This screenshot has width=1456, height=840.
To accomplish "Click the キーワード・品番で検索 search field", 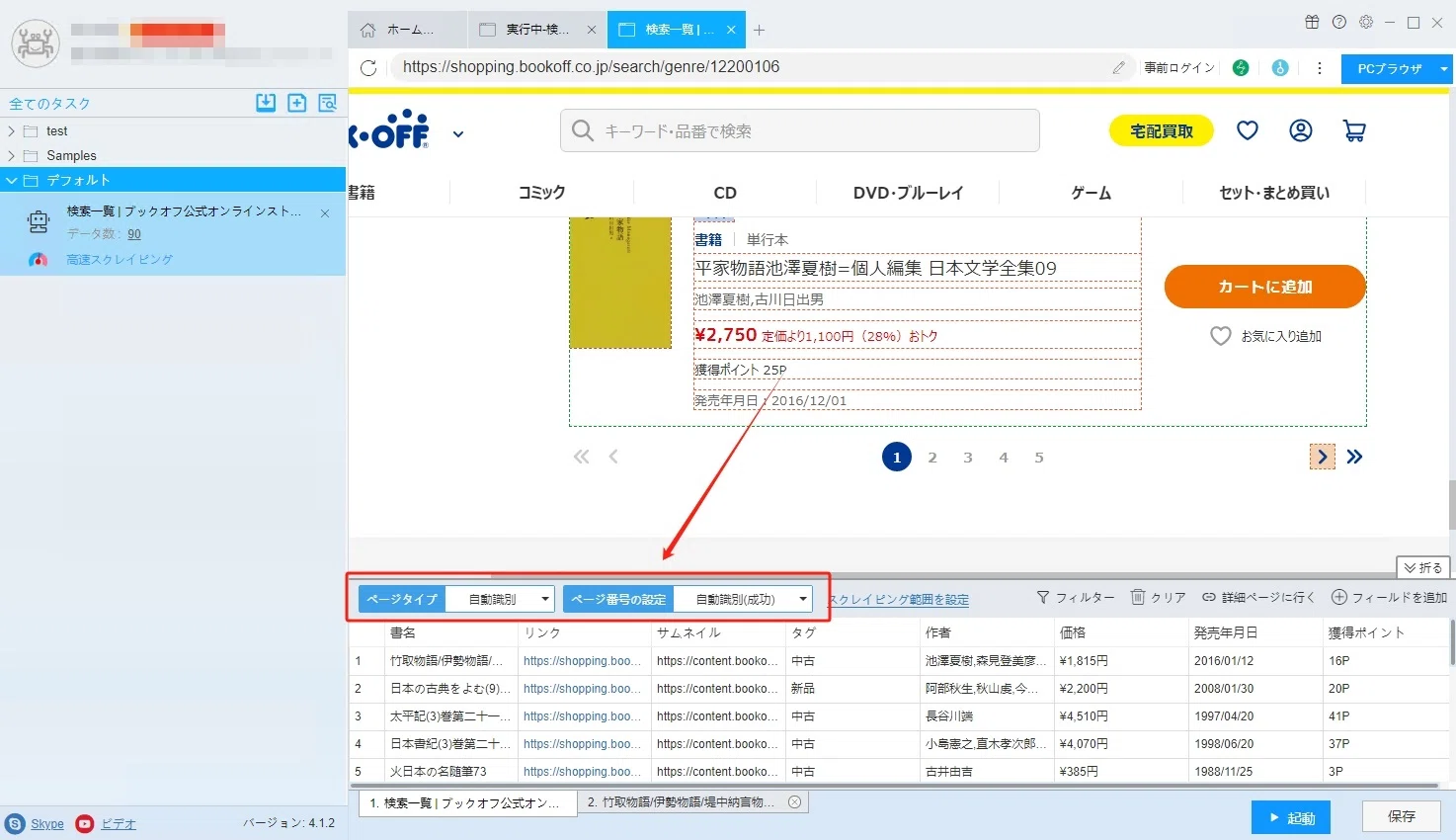I will [800, 130].
